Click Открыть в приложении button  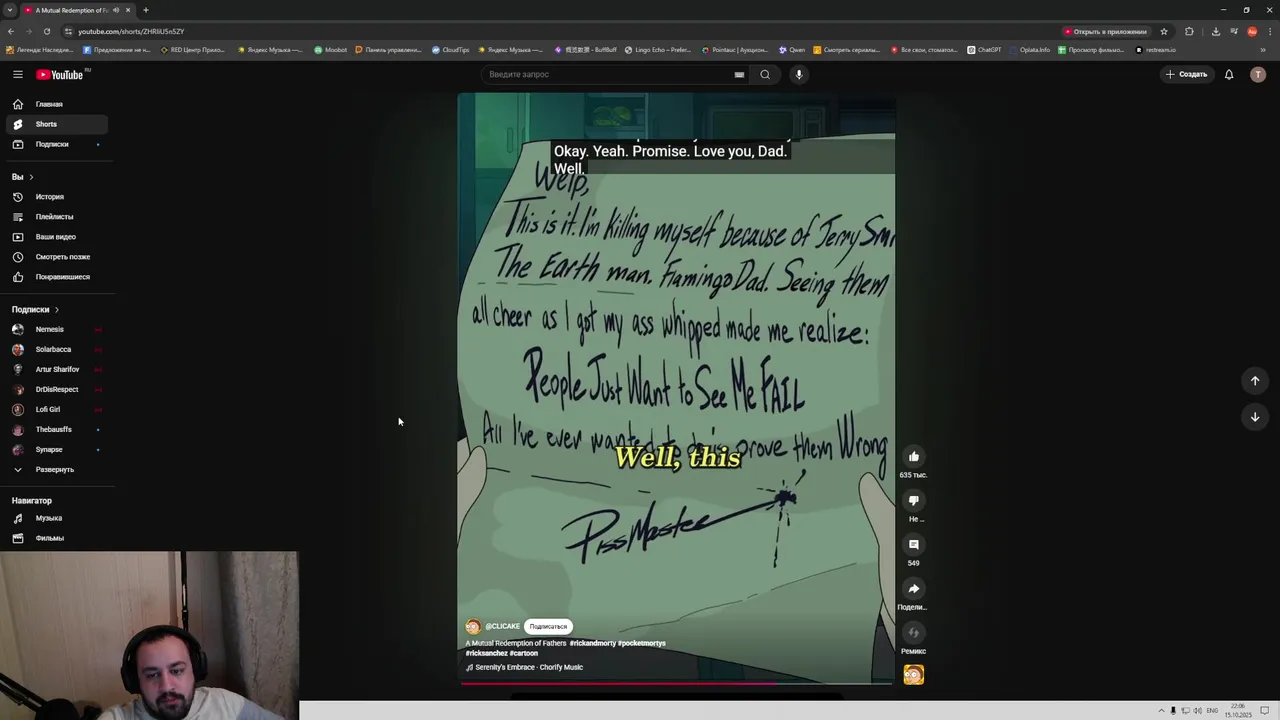[x=1105, y=31]
